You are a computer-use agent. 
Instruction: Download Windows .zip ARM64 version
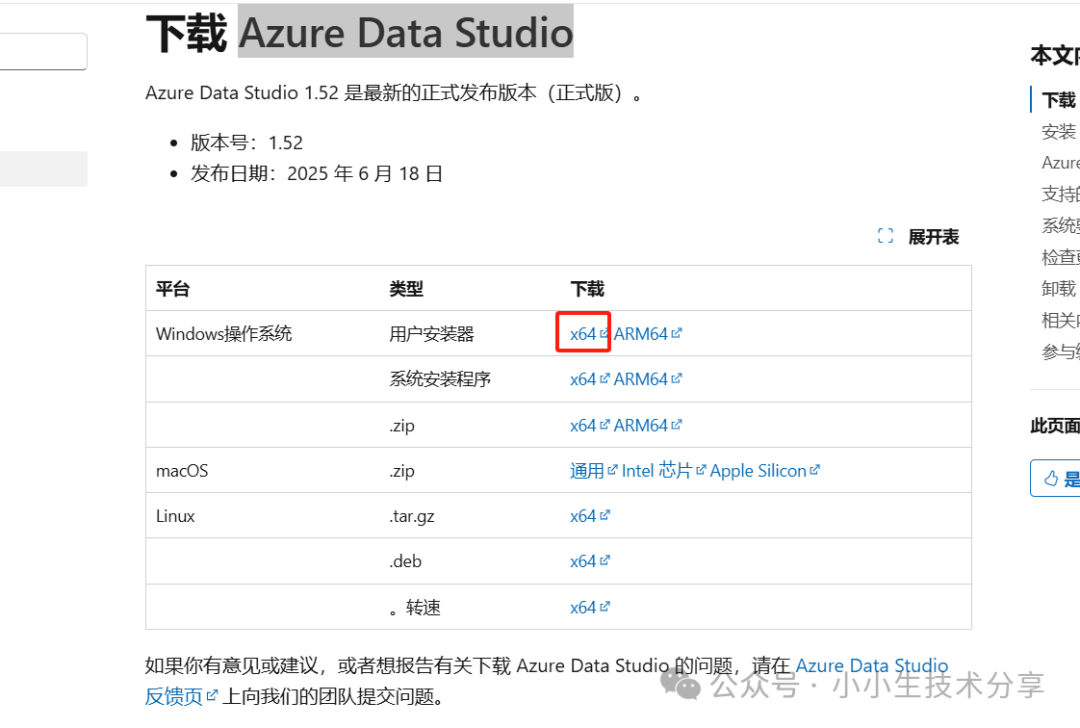pos(641,426)
